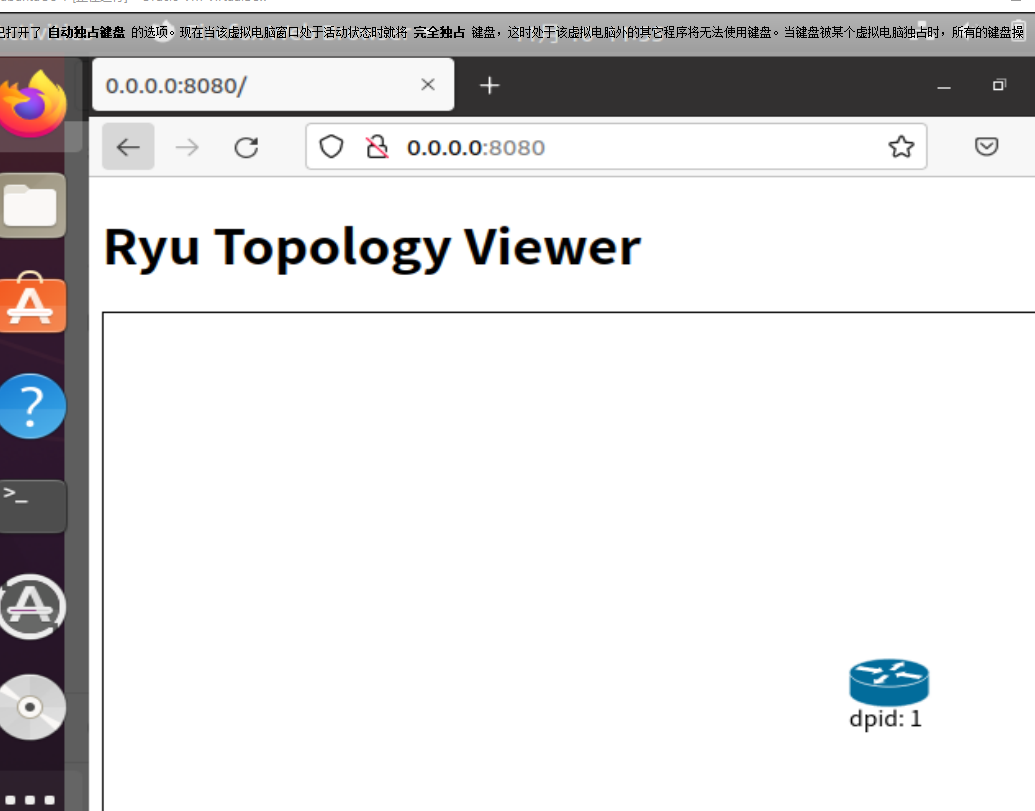This screenshot has width=1035, height=811.
Task: Launch Ubuntu Software from the dock
Action: pos(32,304)
